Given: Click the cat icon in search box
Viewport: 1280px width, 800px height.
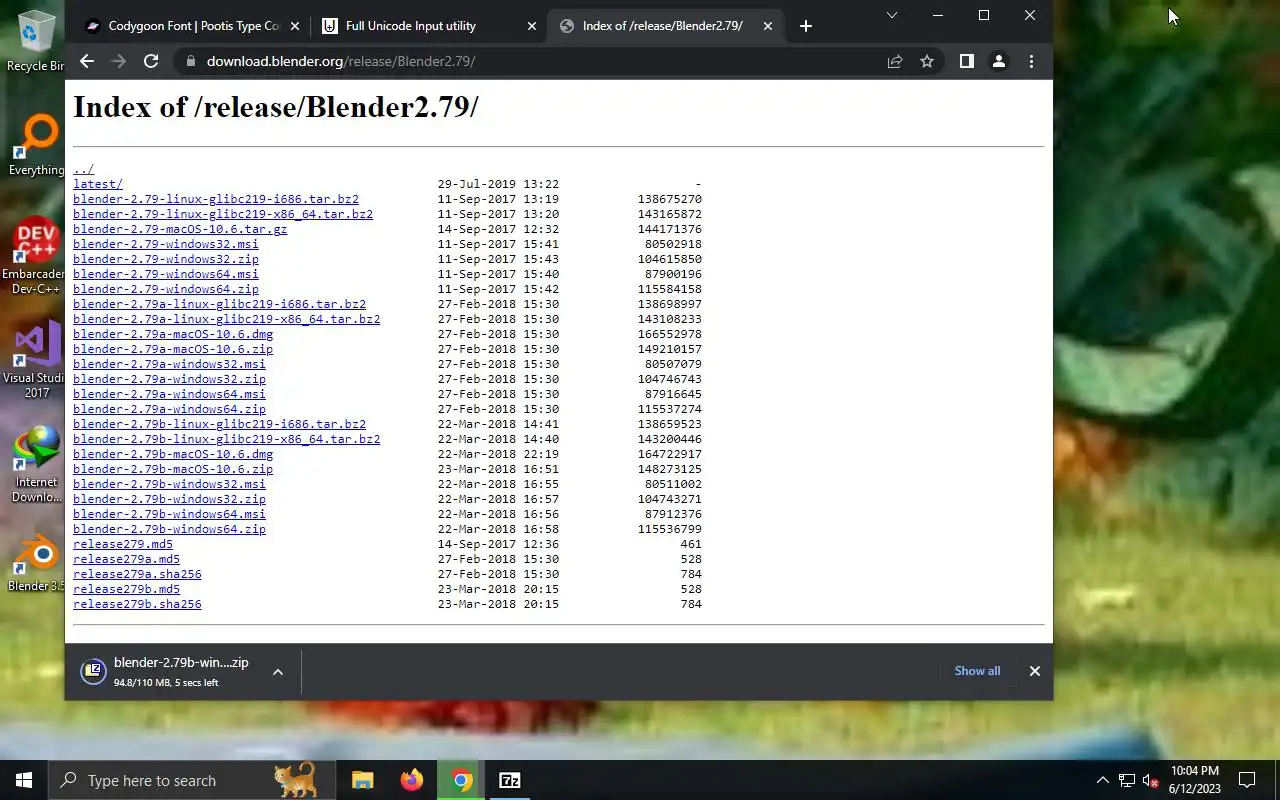Looking at the screenshot, I should click(296, 780).
